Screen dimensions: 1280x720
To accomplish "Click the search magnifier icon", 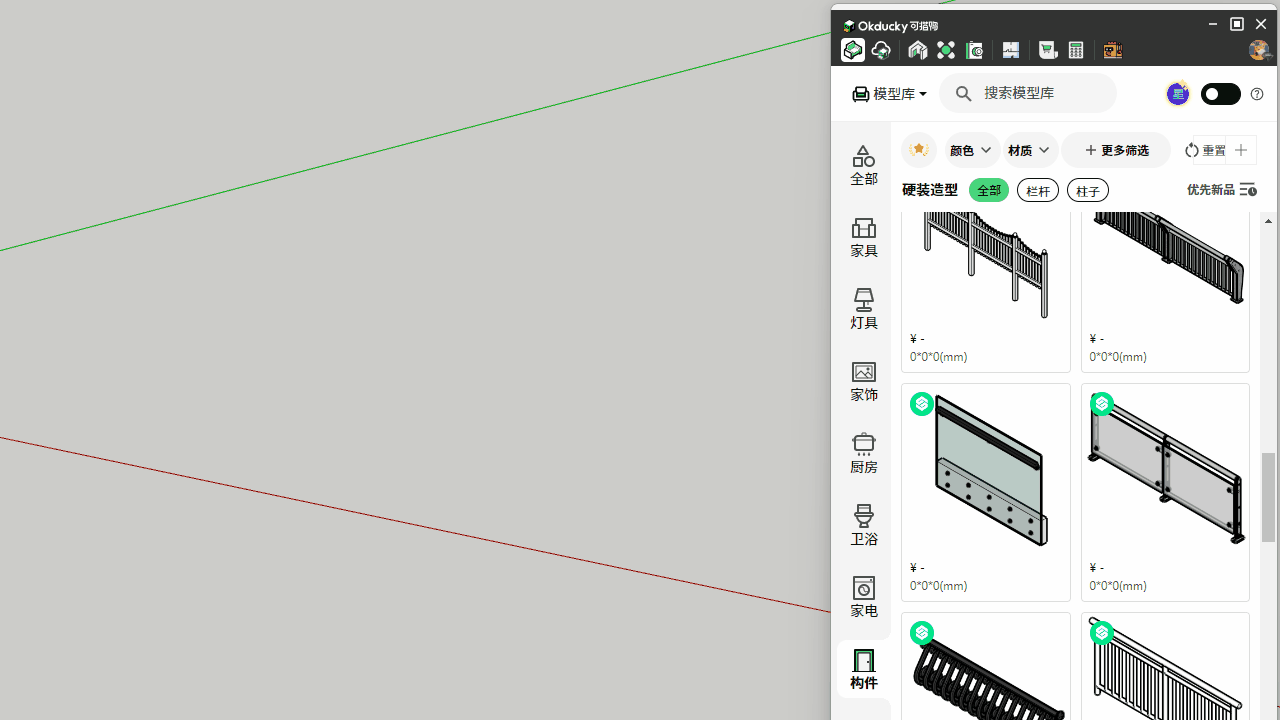I will point(963,93).
